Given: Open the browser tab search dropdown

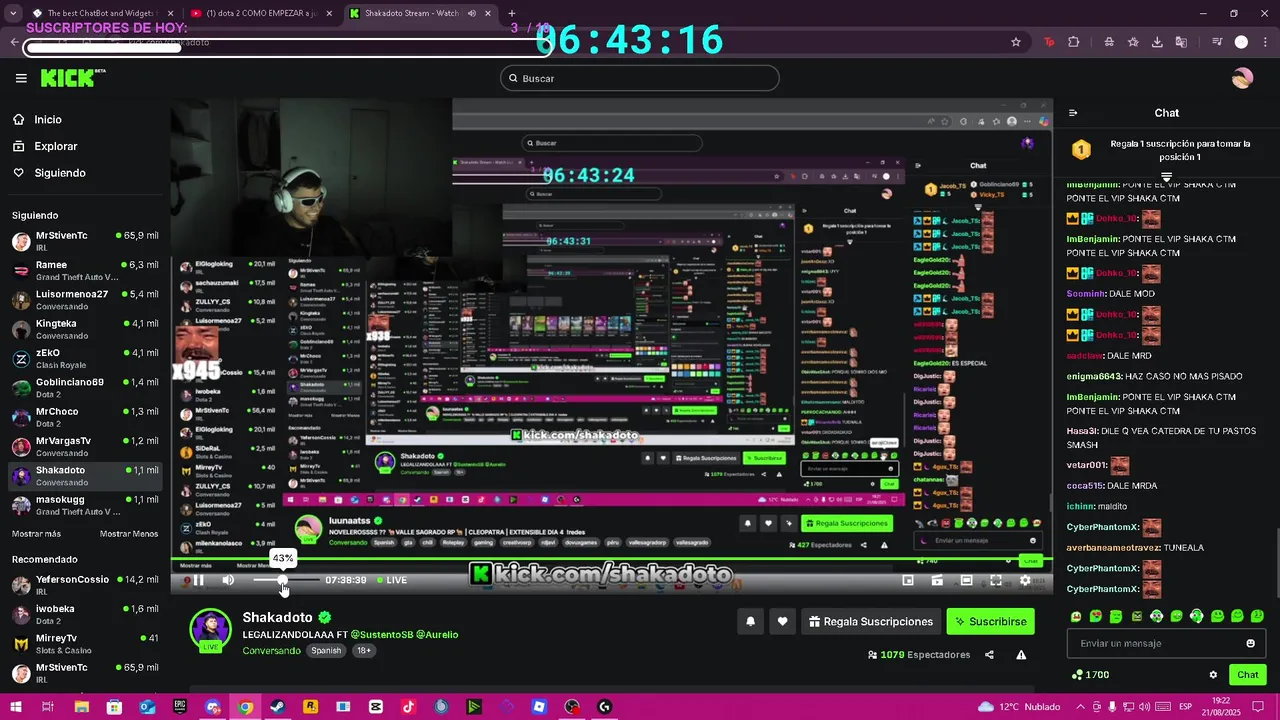Looking at the screenshot, I should (x=12, y=13).
